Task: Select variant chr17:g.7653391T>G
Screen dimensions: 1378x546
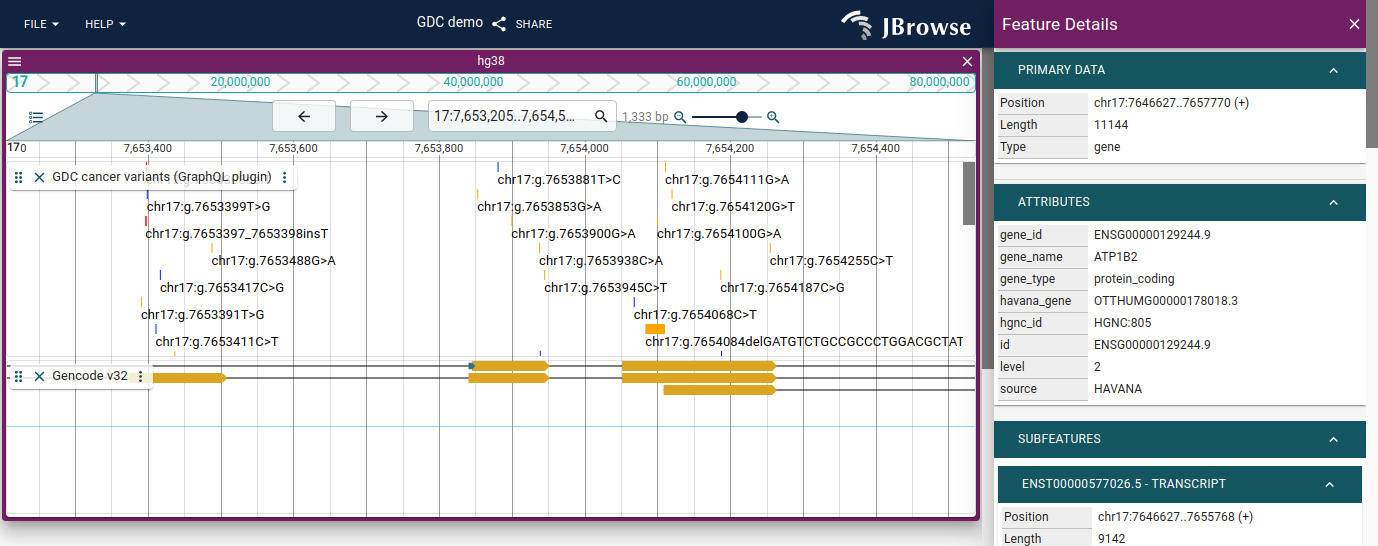Action: [203, 315]
